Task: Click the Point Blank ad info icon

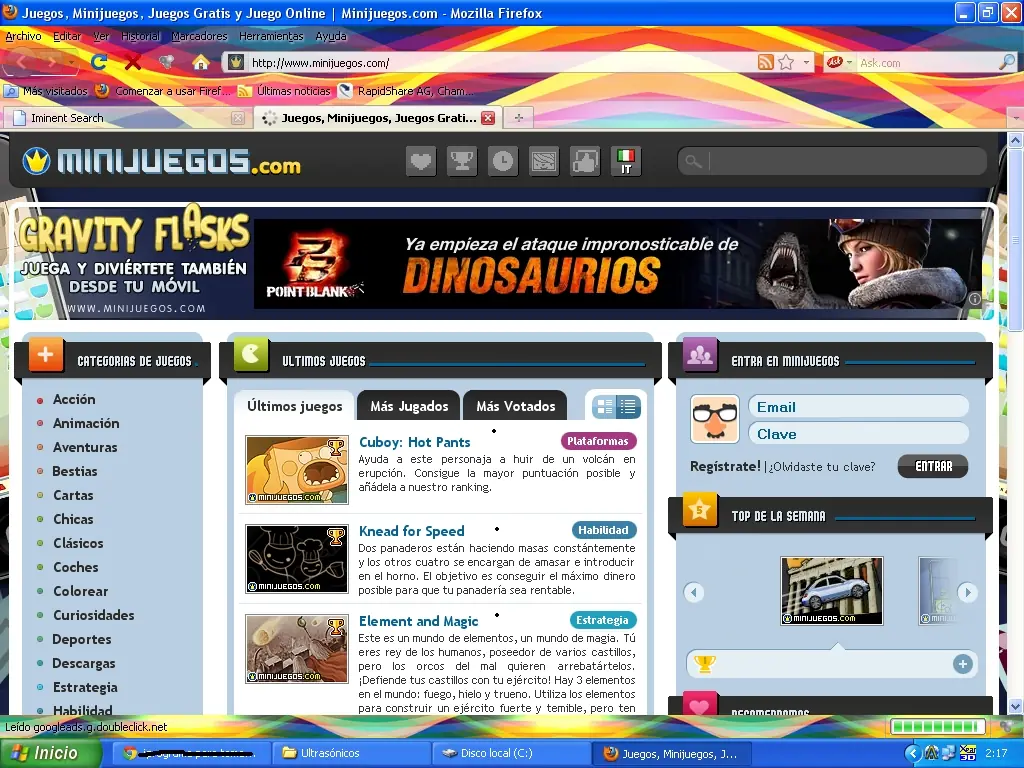Action: (x=974, y=299)
